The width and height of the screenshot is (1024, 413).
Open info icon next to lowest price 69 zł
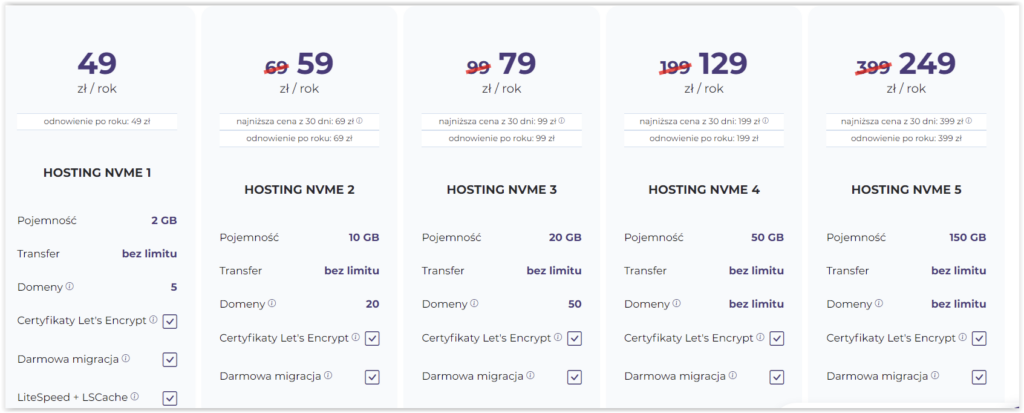(360, 121)
